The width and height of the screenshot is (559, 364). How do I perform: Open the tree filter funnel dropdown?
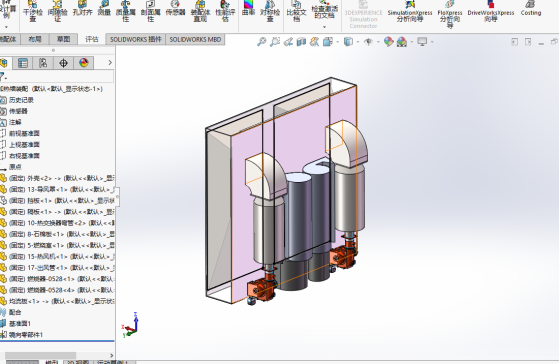3,76
